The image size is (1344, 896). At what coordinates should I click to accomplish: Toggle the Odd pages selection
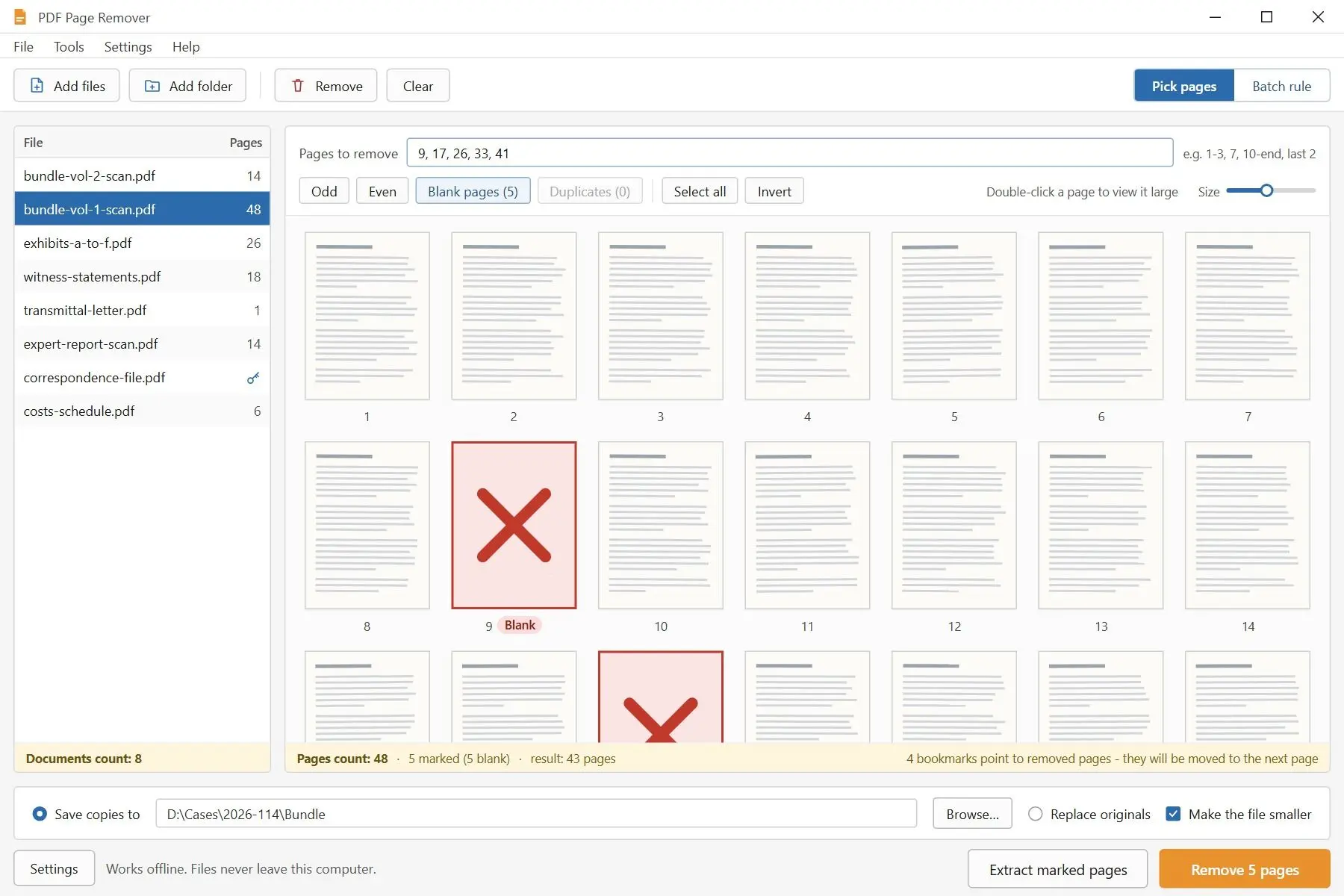(324, 191)
